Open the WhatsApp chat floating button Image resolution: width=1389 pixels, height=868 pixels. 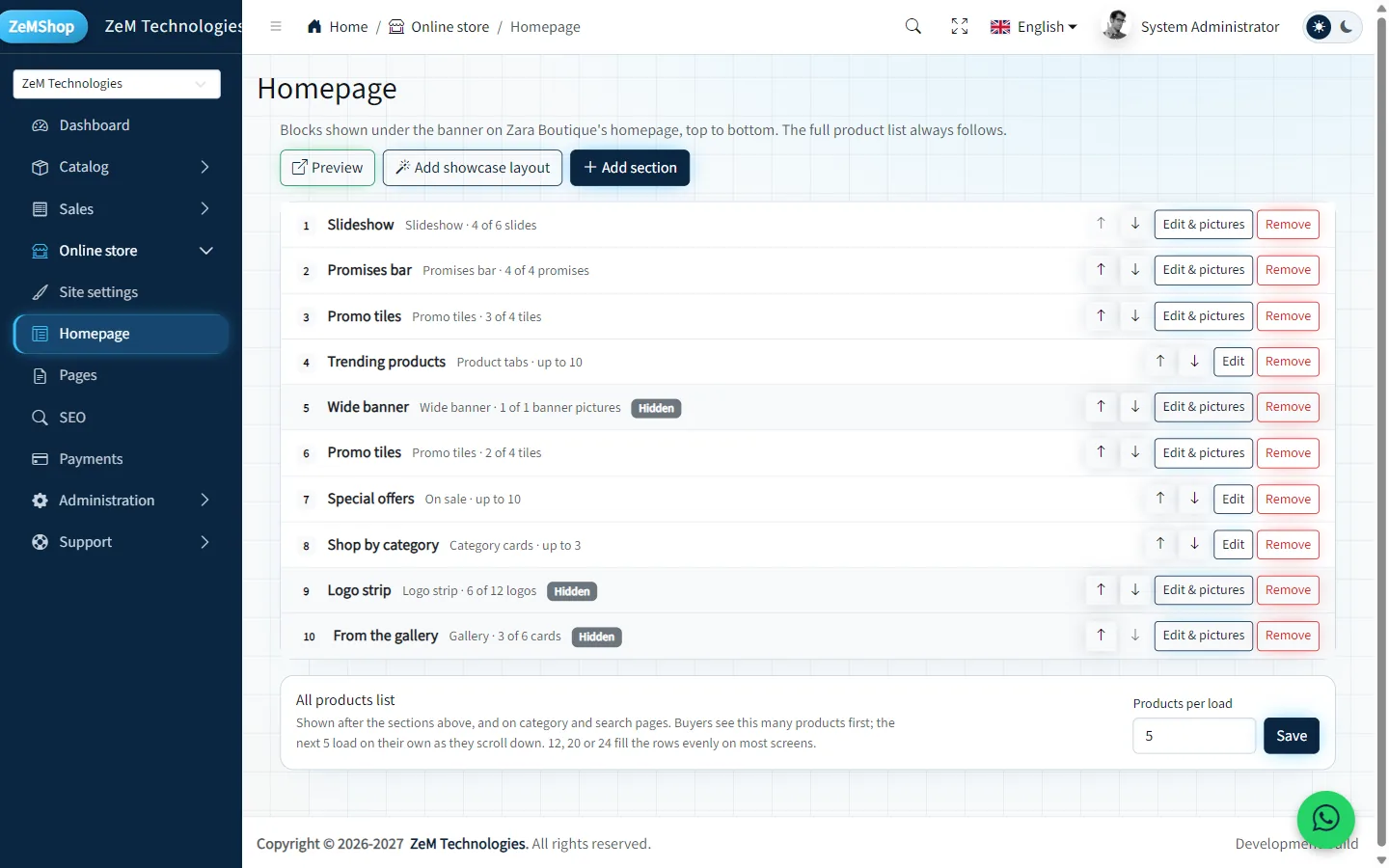(1326, 819)
